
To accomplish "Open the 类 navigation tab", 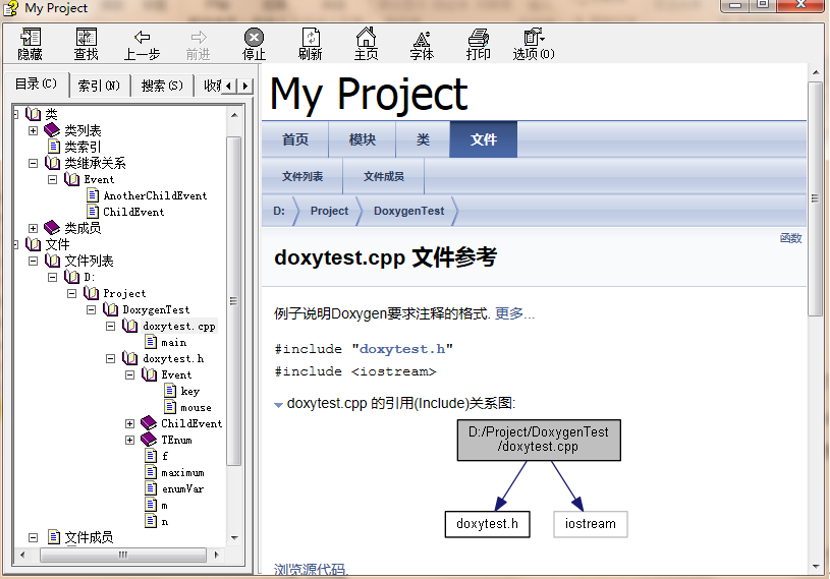I will tap(422, 139).
